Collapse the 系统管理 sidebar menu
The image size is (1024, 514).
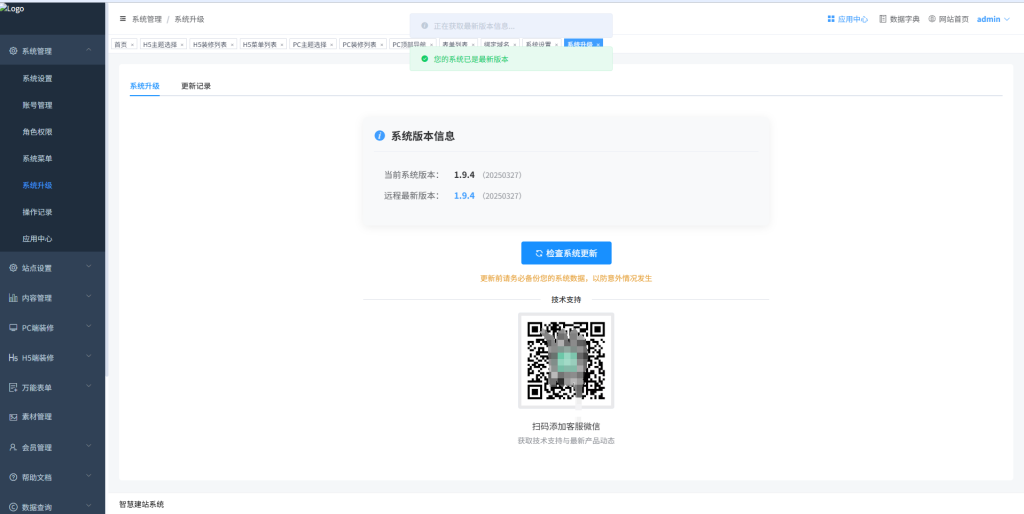click(52, 51)
